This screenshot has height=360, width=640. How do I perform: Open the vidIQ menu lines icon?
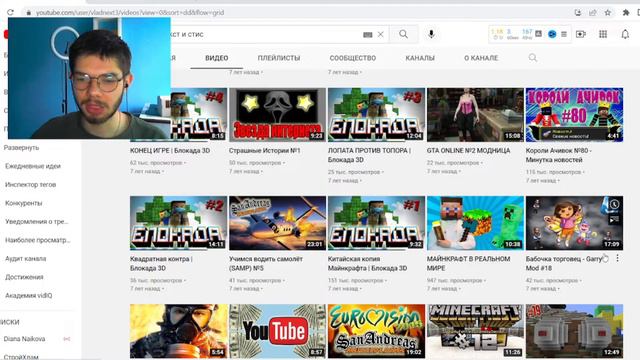[564, 34]
